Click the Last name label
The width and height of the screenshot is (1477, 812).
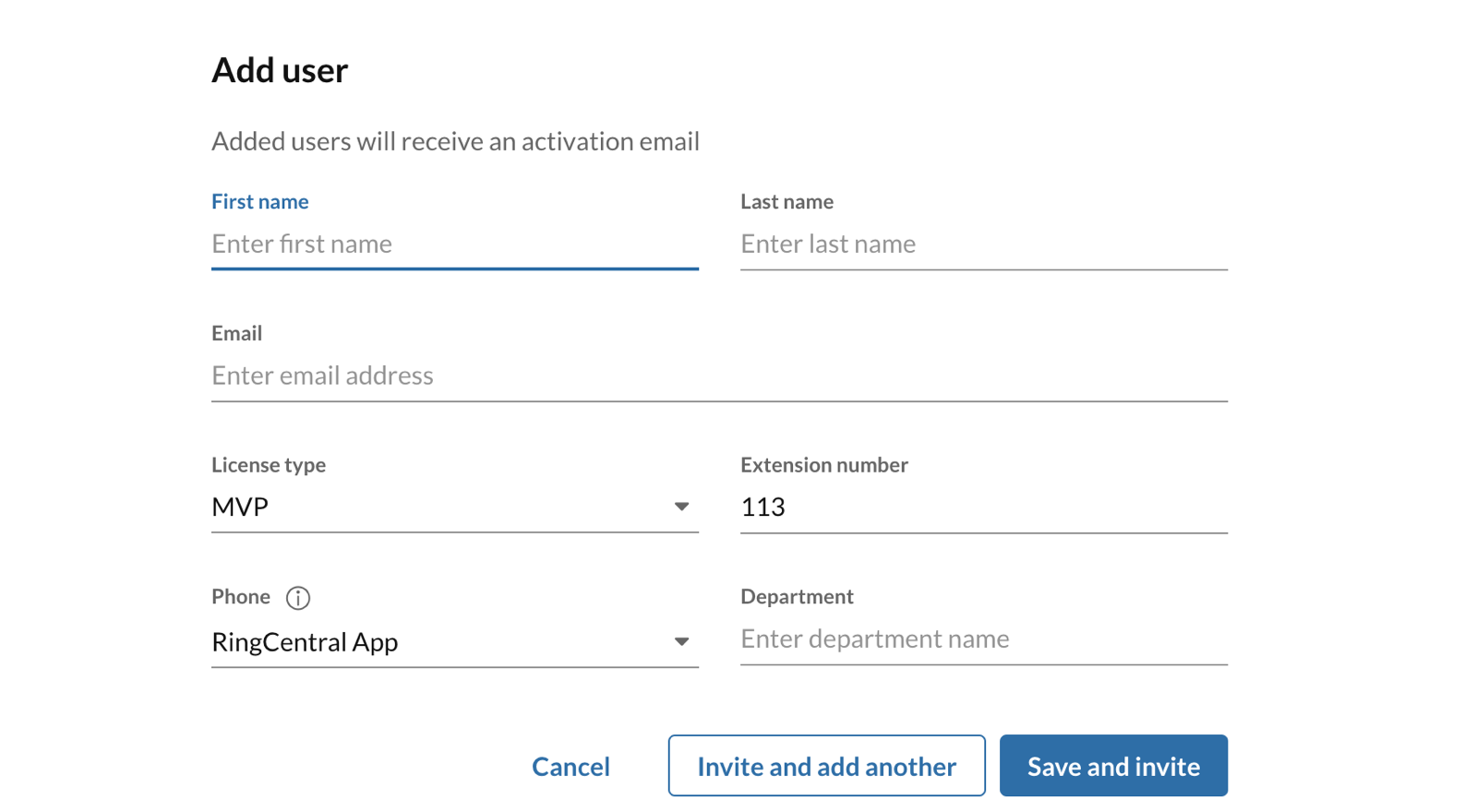point(787,201)
